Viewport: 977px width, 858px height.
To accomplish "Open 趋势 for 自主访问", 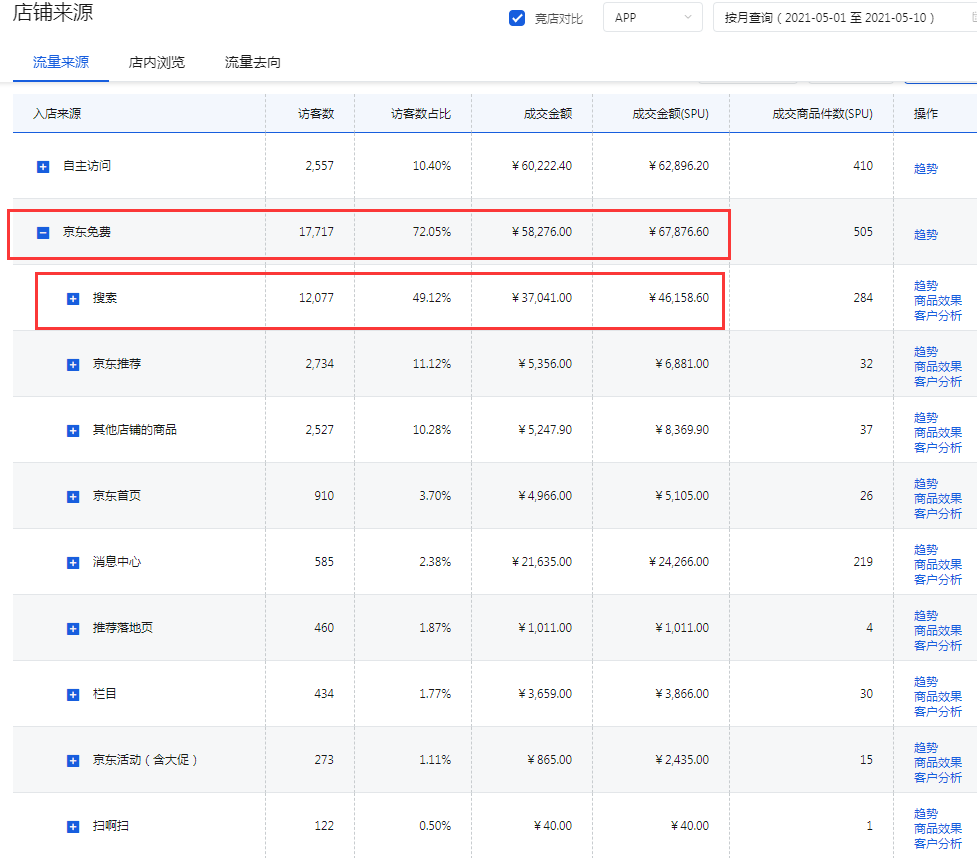I will (x=925, y=169).
